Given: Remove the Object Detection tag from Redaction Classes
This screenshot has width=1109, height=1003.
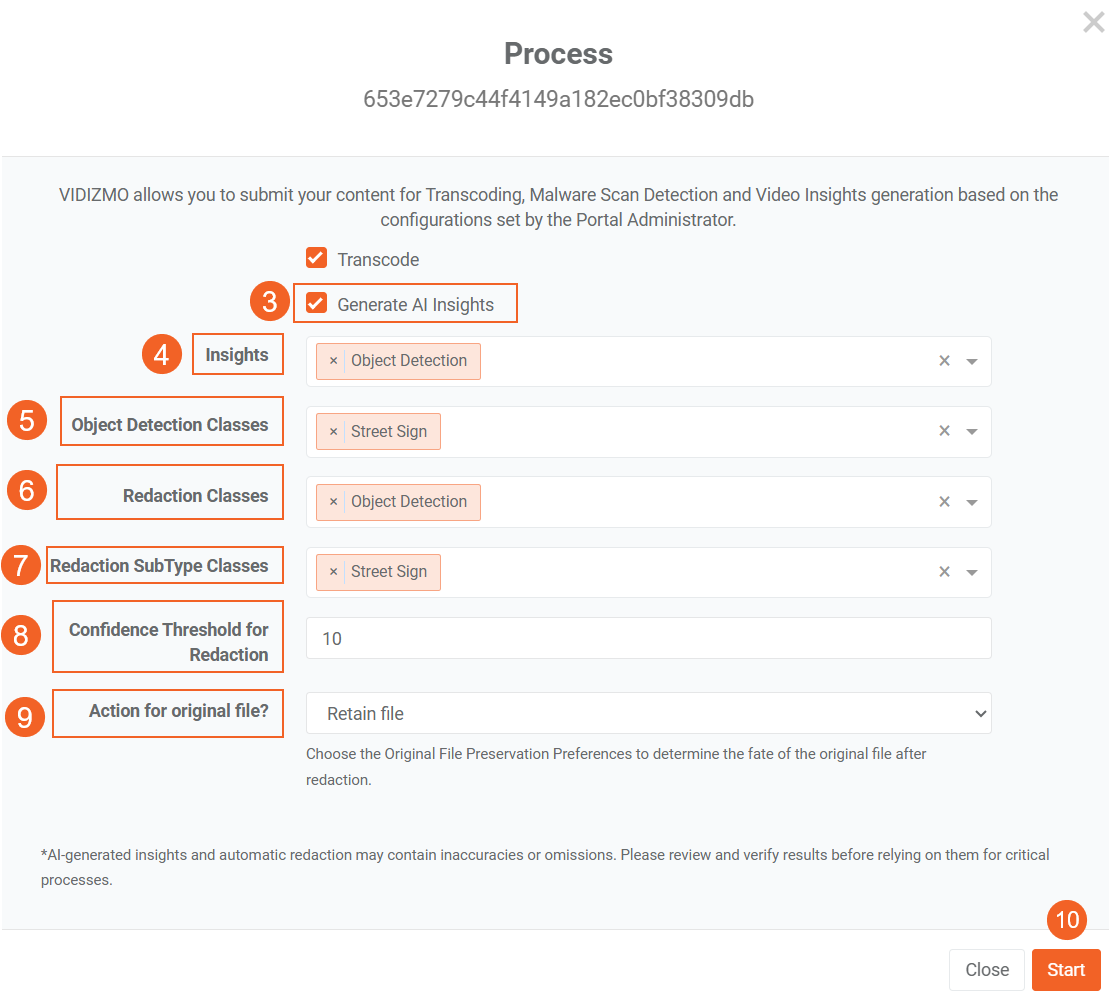Looking at the screenshot, I should pos(333,502).
